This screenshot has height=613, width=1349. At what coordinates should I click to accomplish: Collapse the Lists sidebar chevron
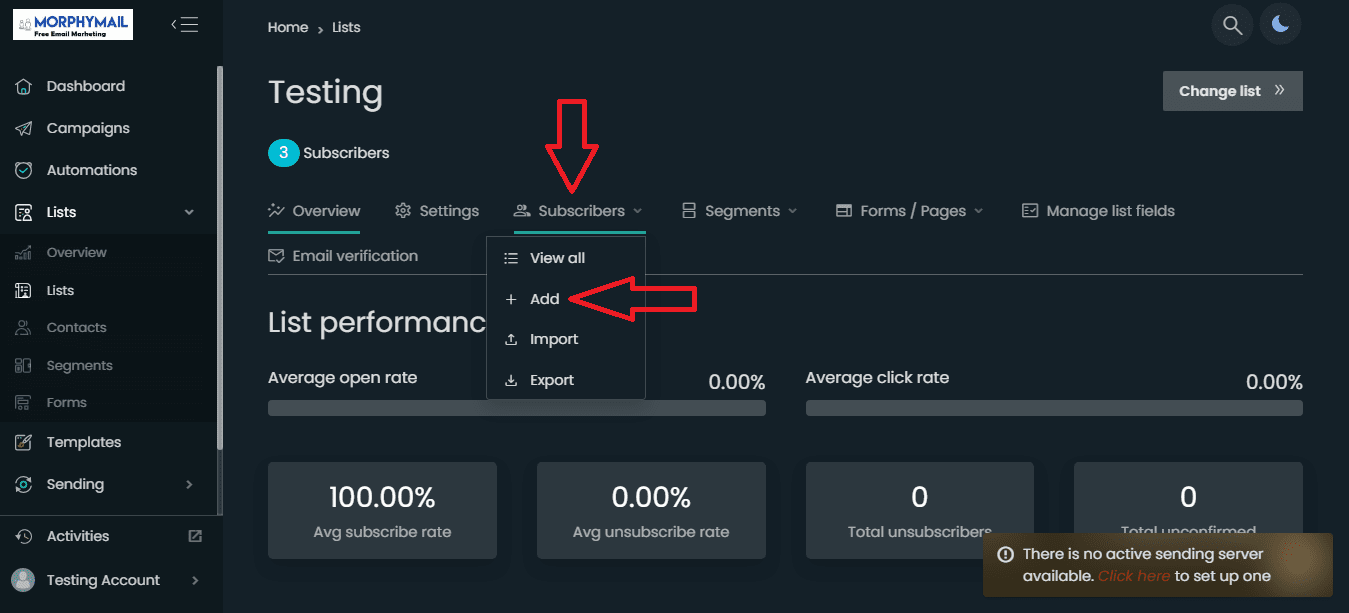tap(189, 212)
